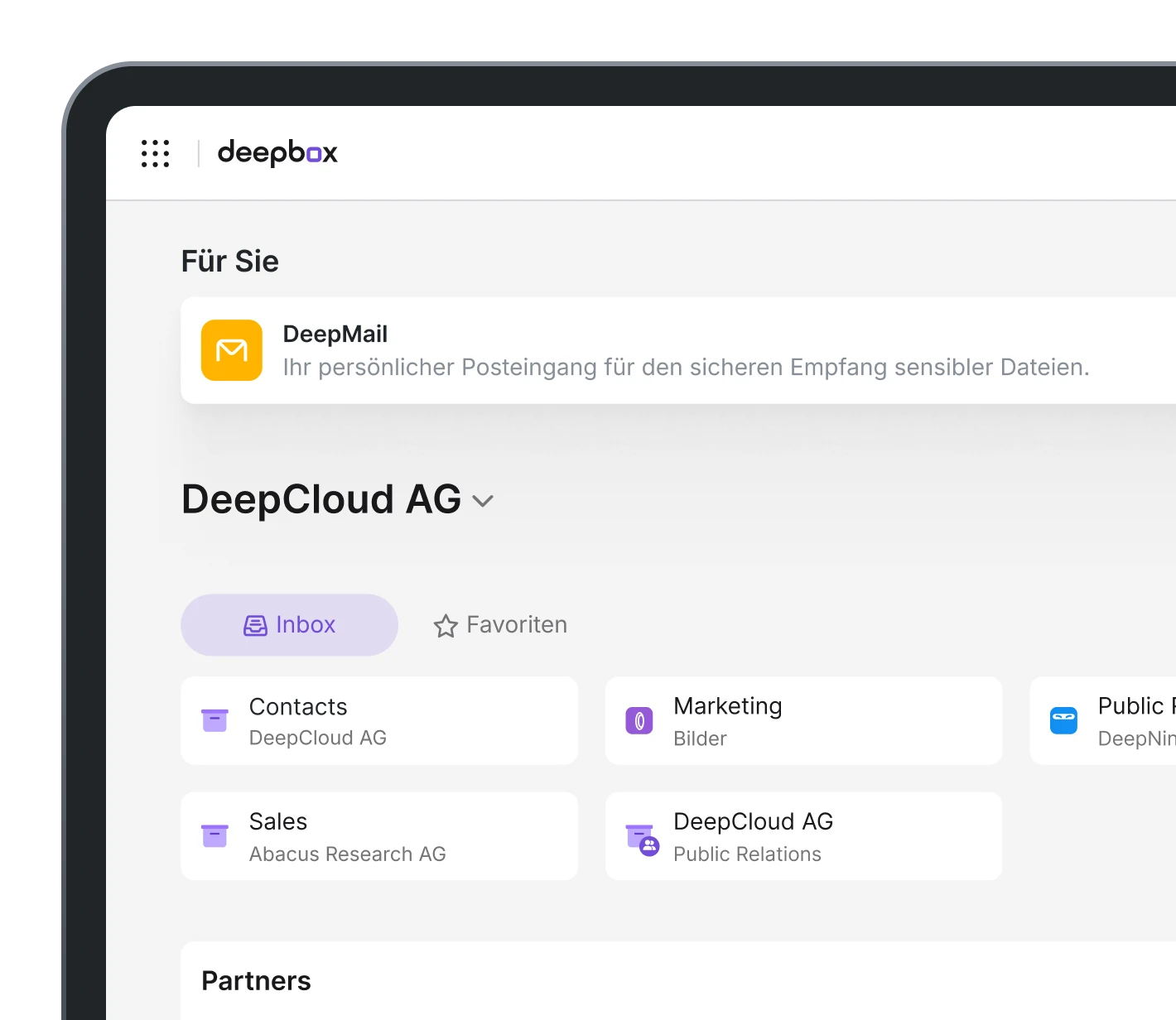Open the DeepCloud AG Public Relations card
This screenshot has height=1020, width=1176.
click(803, 836)
